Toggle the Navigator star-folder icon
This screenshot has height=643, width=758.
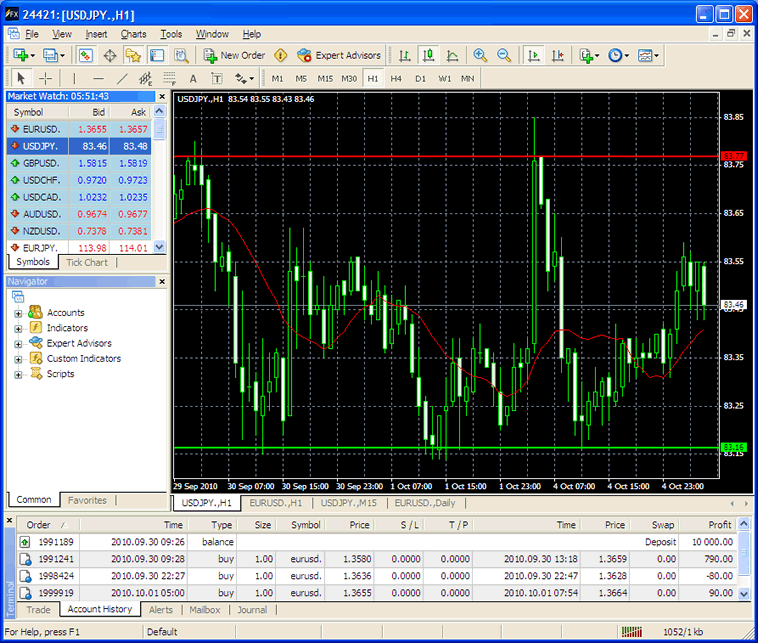pyautogui.click(x=133, y=56)
